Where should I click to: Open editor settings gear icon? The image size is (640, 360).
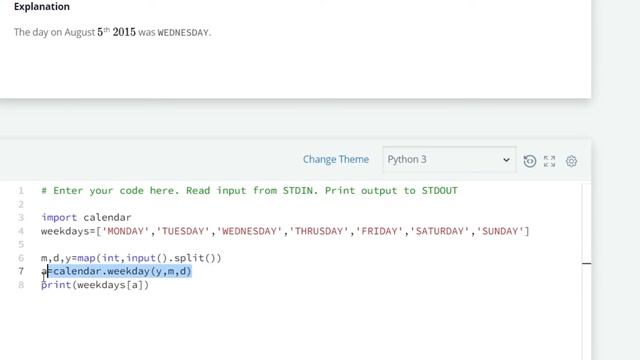(x=571, y=161)
